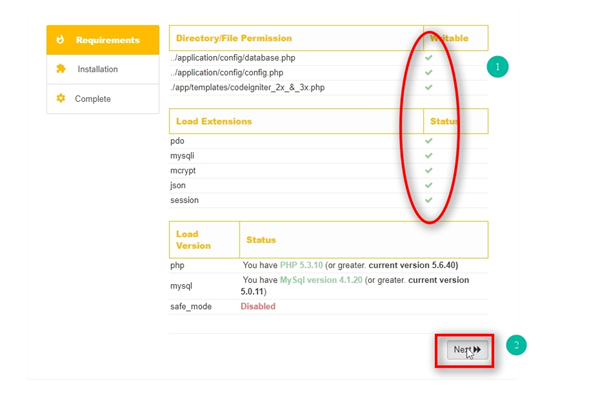Click the session extension name
The width and height of the screenshot is (600, 415).
pyautogui.click(x=184, y=200)
